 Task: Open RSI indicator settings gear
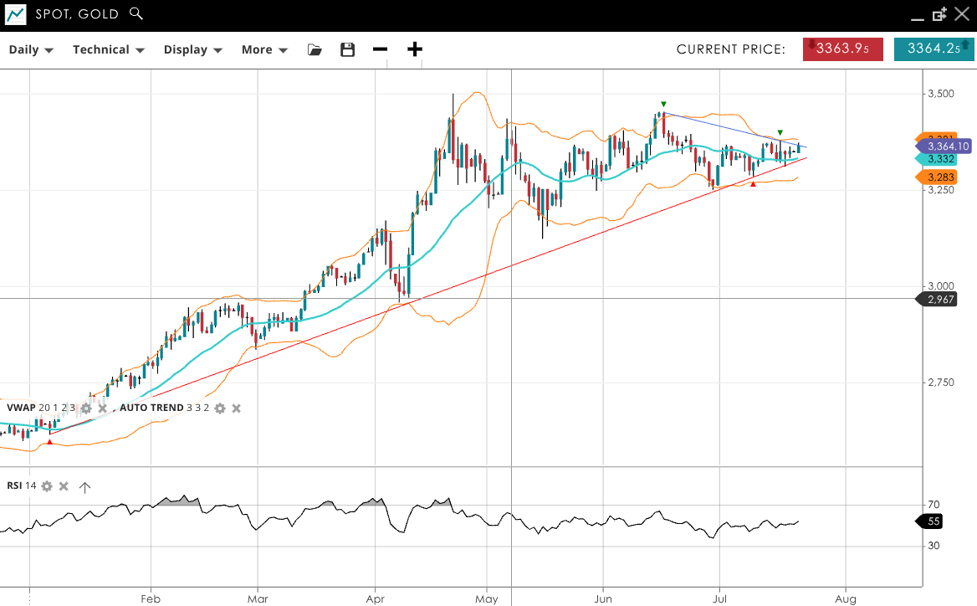tap(47, 486)
